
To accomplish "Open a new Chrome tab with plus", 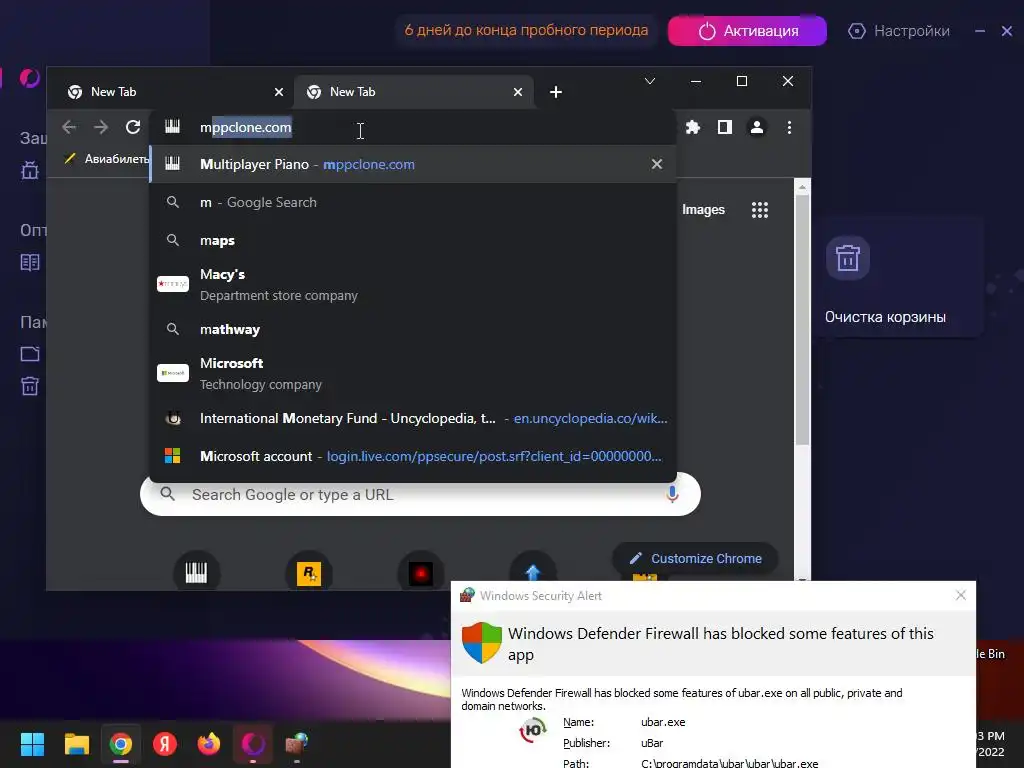I will point(556,92).
